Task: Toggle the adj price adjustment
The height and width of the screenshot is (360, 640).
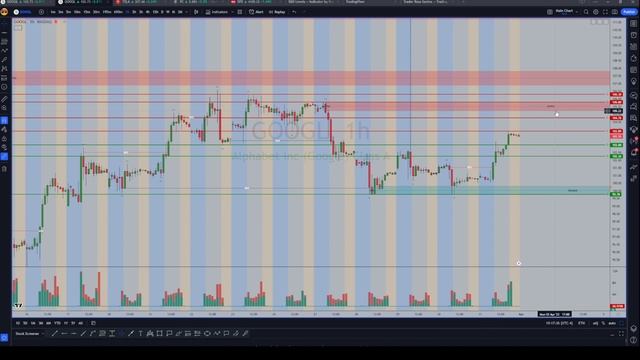Action: 595,323
